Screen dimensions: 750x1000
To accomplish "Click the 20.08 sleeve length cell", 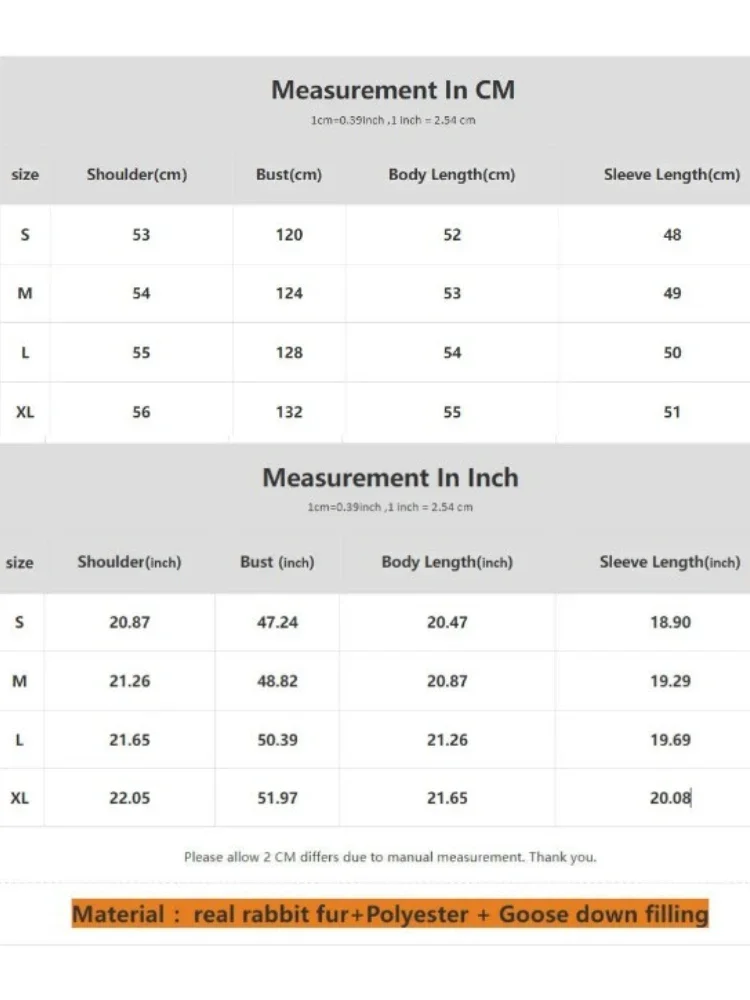I will 670,798.
